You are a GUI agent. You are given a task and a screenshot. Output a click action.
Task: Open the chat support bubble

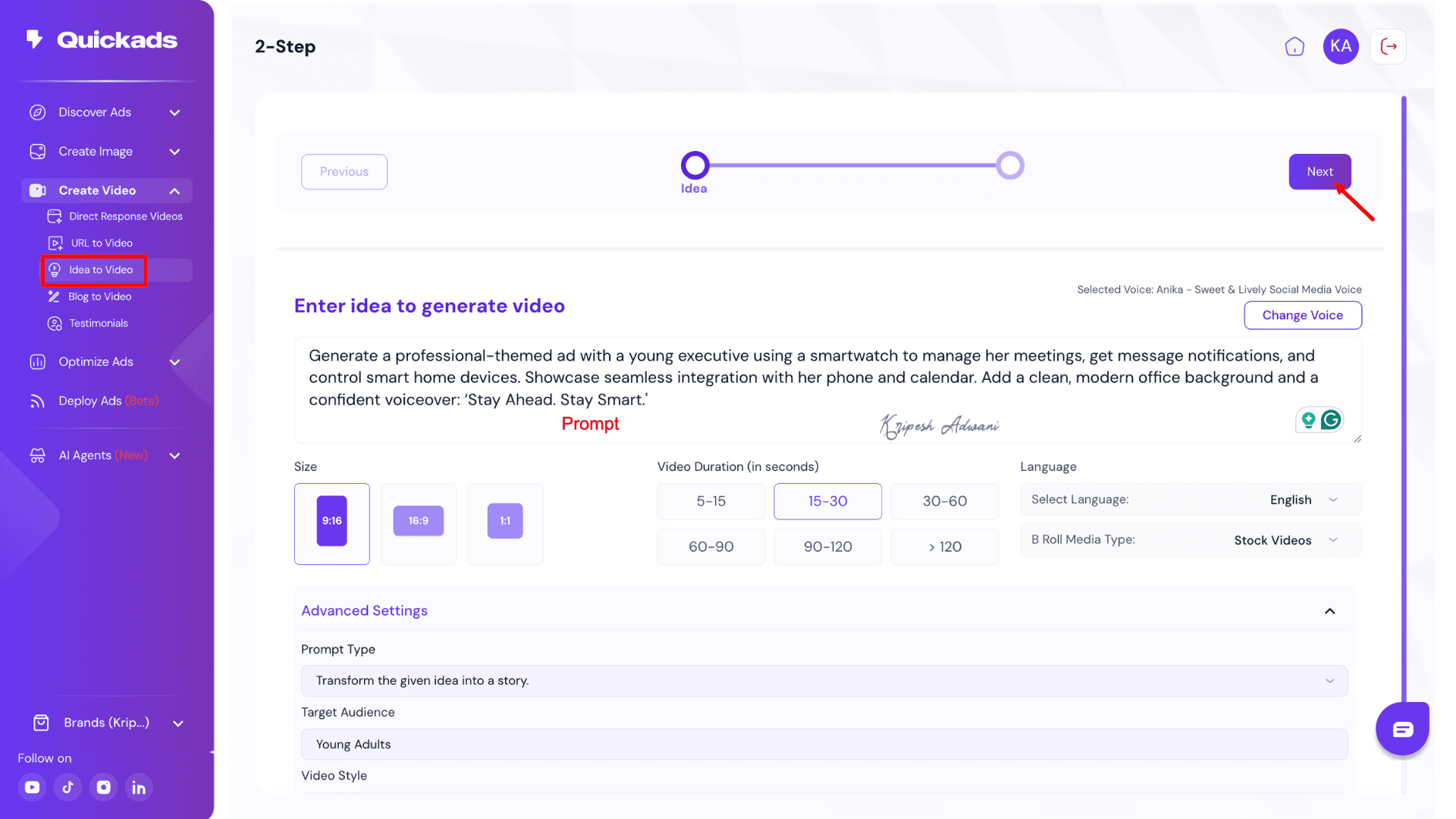[x=1402, y=729]
